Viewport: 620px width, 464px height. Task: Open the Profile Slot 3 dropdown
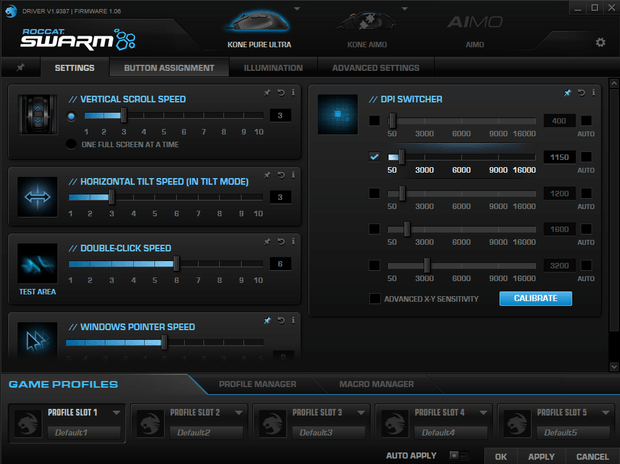coord(361,413)
